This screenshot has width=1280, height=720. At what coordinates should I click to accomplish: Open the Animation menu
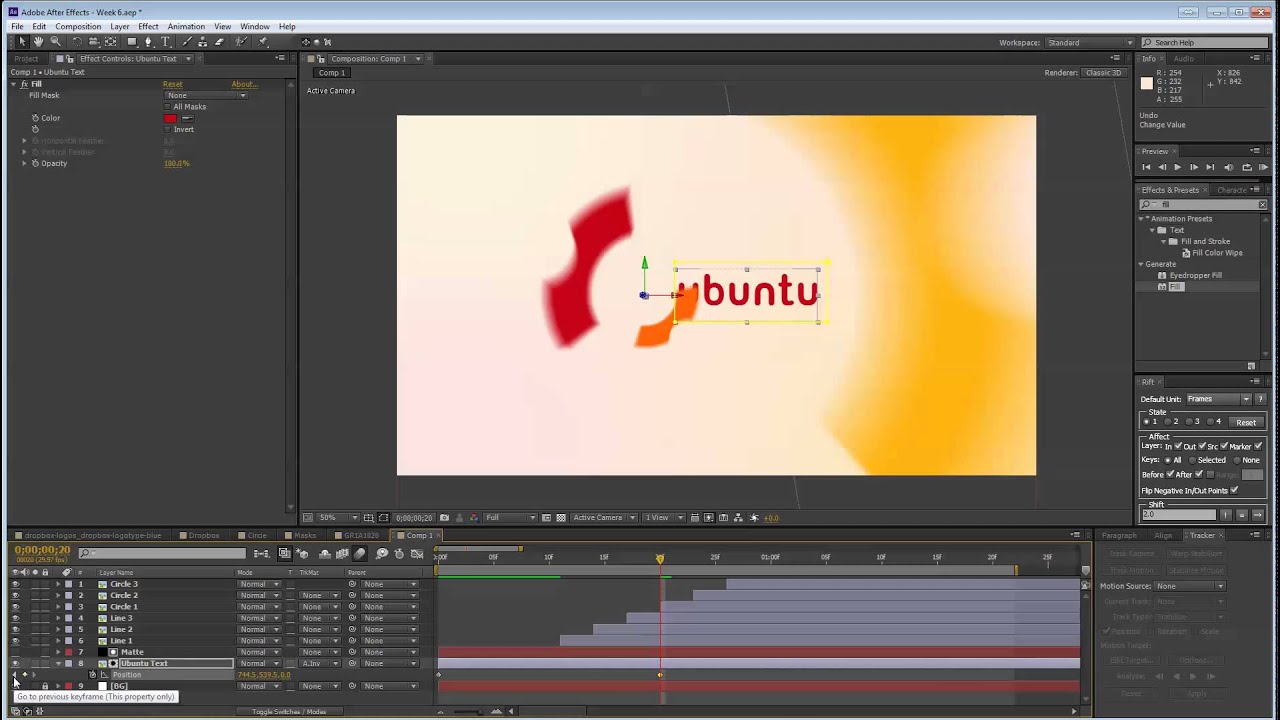point(186,26)
